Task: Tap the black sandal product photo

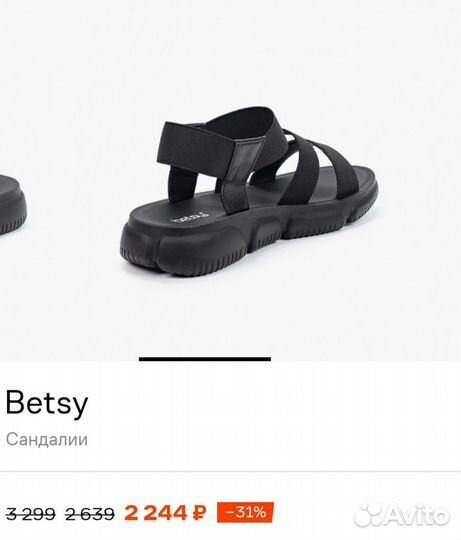Action: 249,191
